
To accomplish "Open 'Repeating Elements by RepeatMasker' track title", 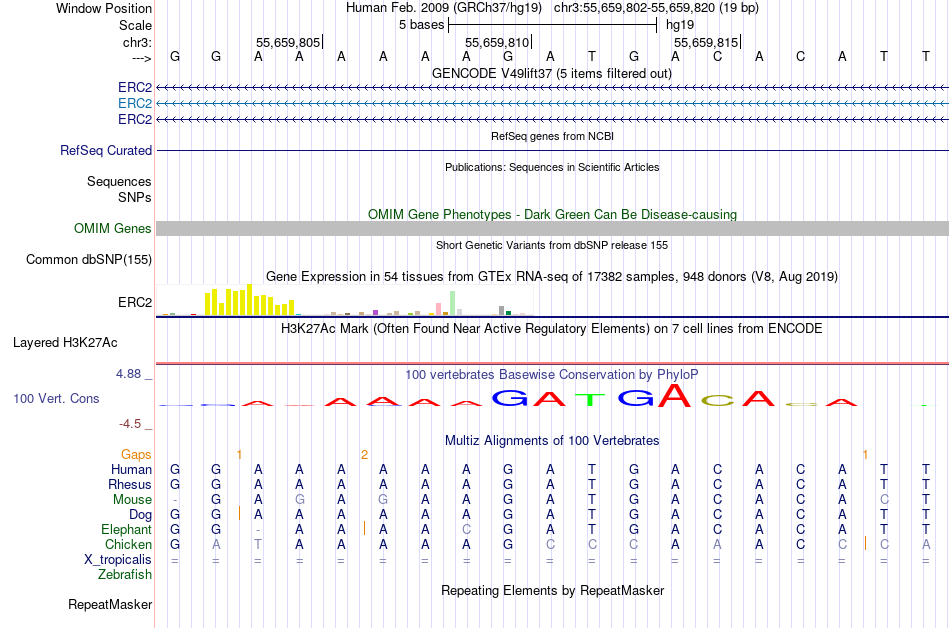I will 552,590.
